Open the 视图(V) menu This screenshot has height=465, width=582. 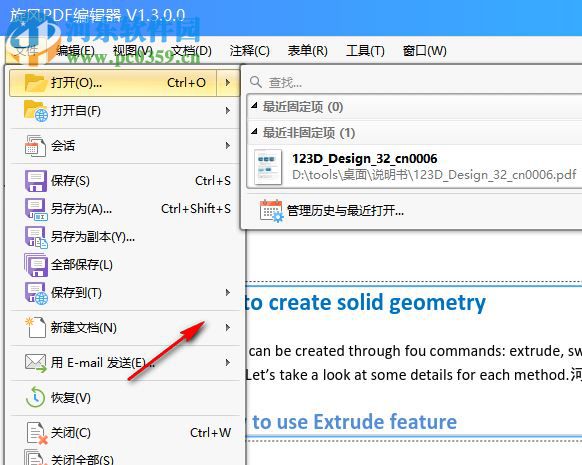click(133, 50)
